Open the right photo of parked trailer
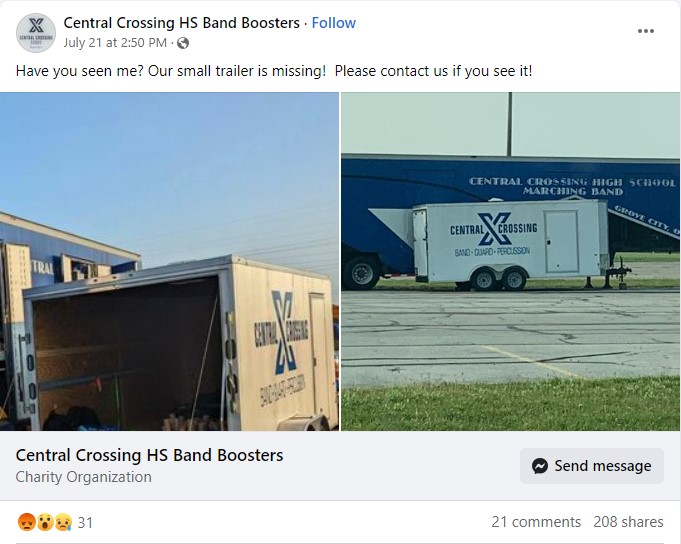Image resolution: width=681 pixels, height=544 pixels. tap(510, 261)
